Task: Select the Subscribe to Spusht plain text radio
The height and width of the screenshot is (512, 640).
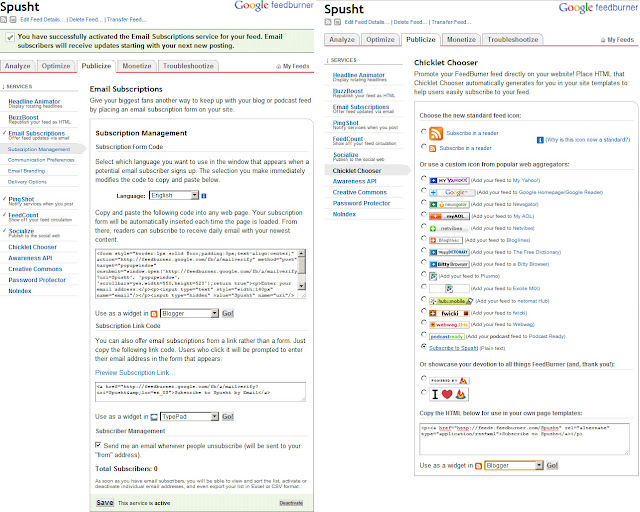Action: (x=424, y=346)
